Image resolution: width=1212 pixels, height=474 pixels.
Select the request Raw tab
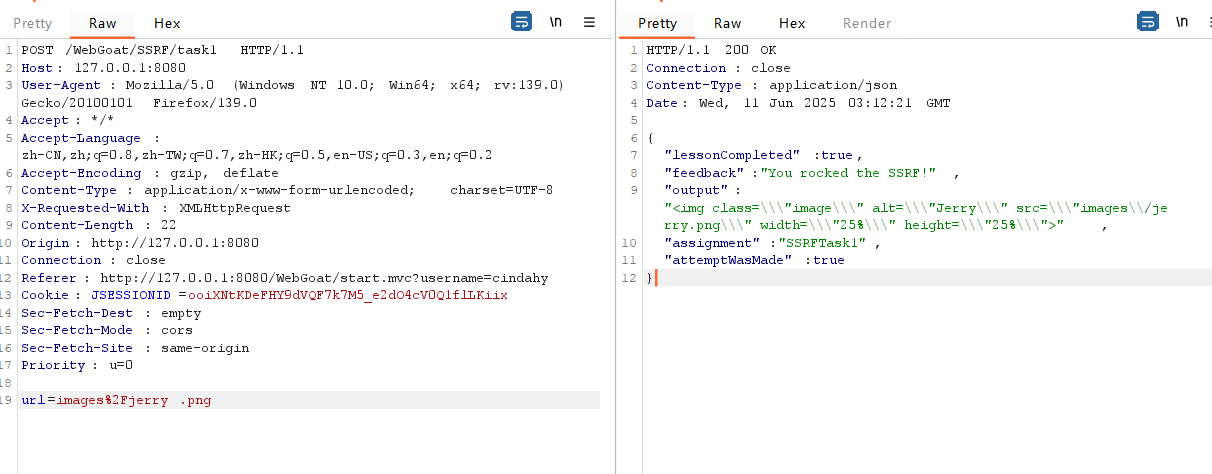coord(102,23)
